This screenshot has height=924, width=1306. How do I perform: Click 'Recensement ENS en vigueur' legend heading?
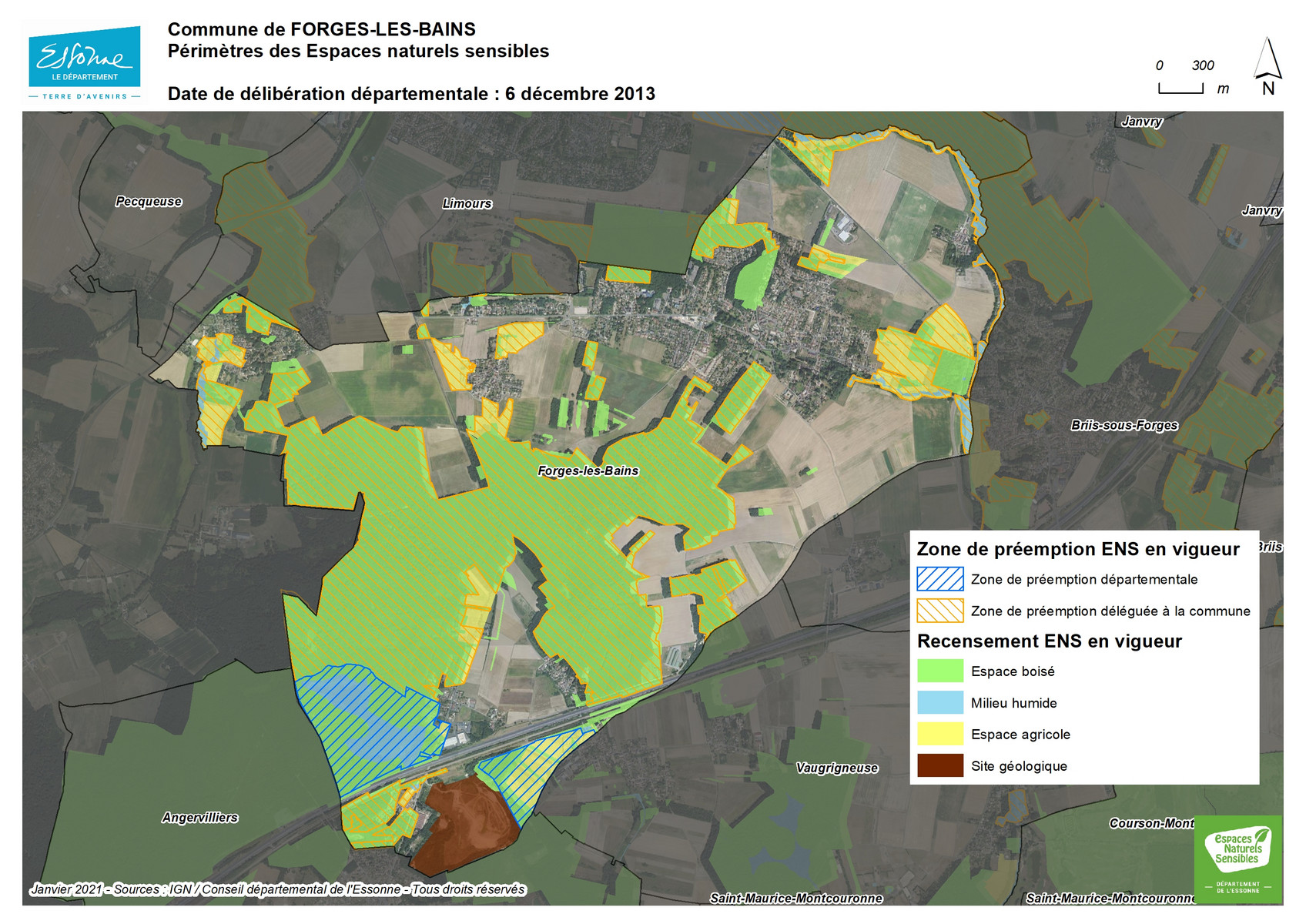(x=1050, y=641)
